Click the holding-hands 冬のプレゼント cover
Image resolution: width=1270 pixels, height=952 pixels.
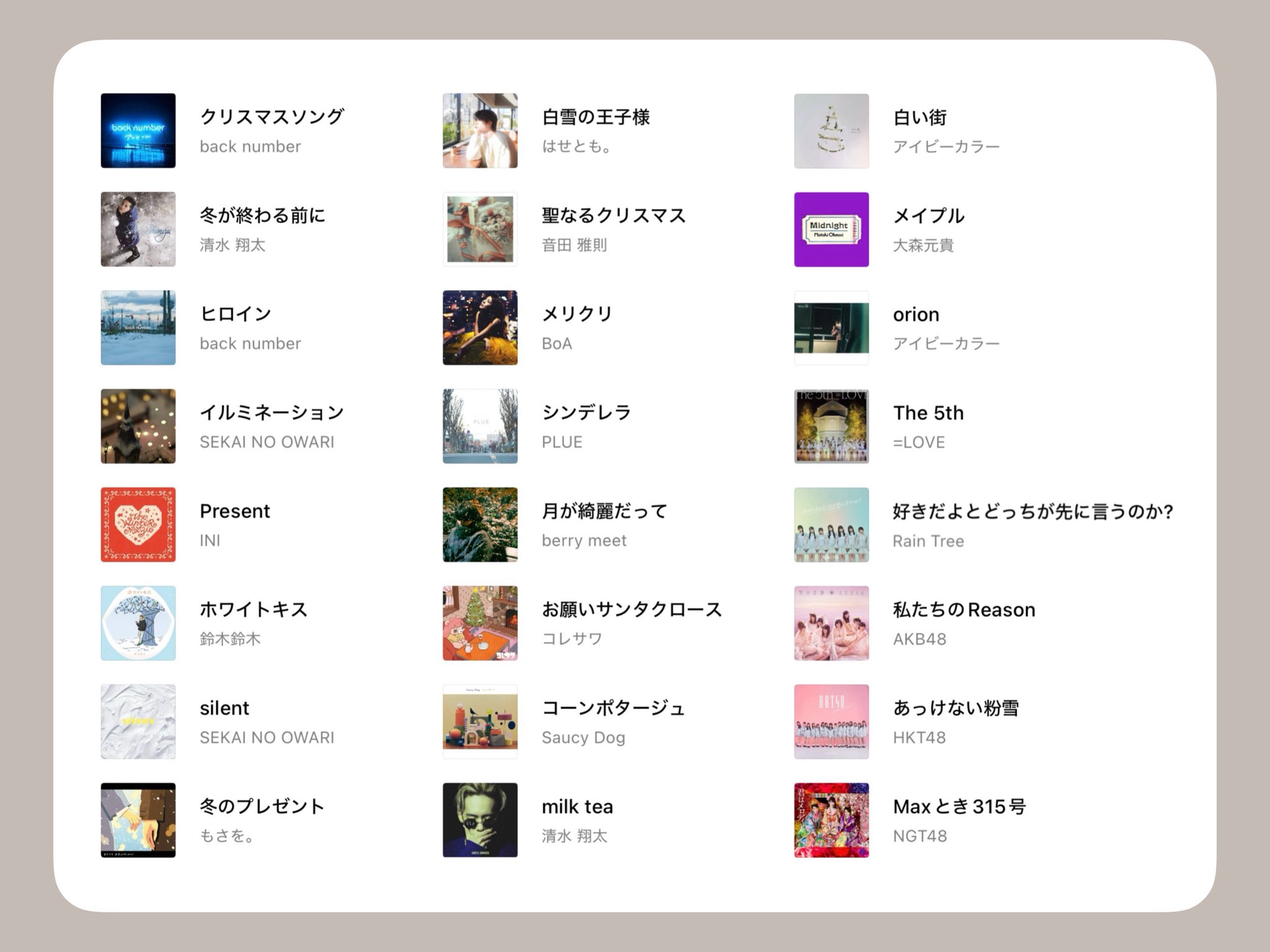coord(138,820)
